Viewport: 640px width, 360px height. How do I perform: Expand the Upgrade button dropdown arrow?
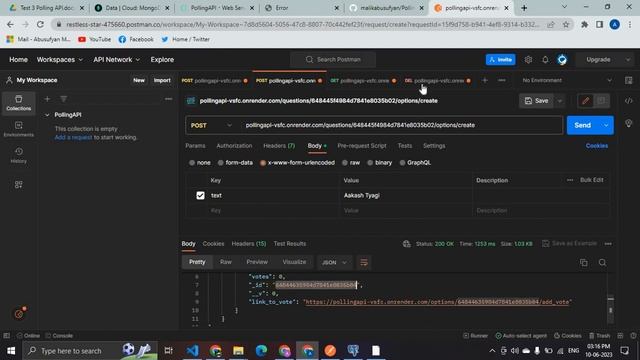[x=628, y=60]
